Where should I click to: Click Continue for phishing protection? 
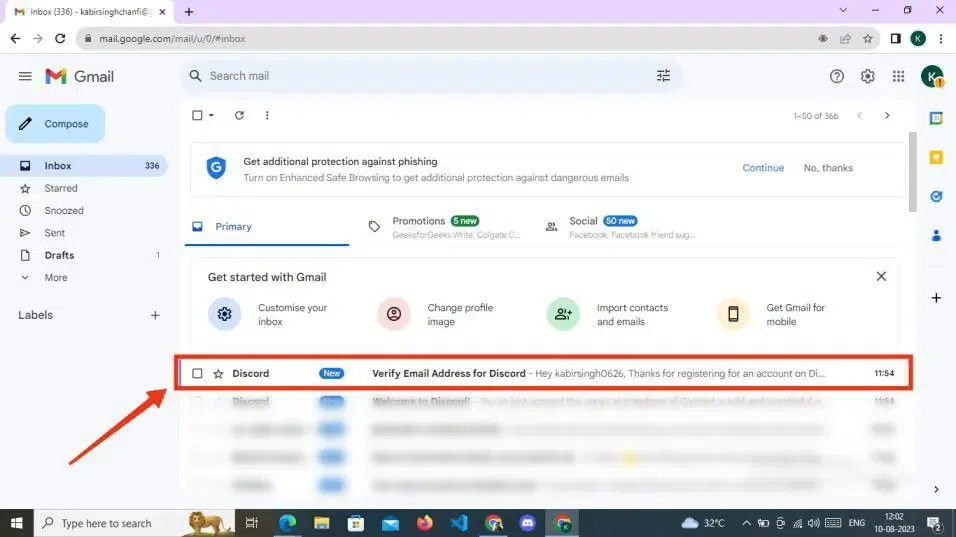763,168
